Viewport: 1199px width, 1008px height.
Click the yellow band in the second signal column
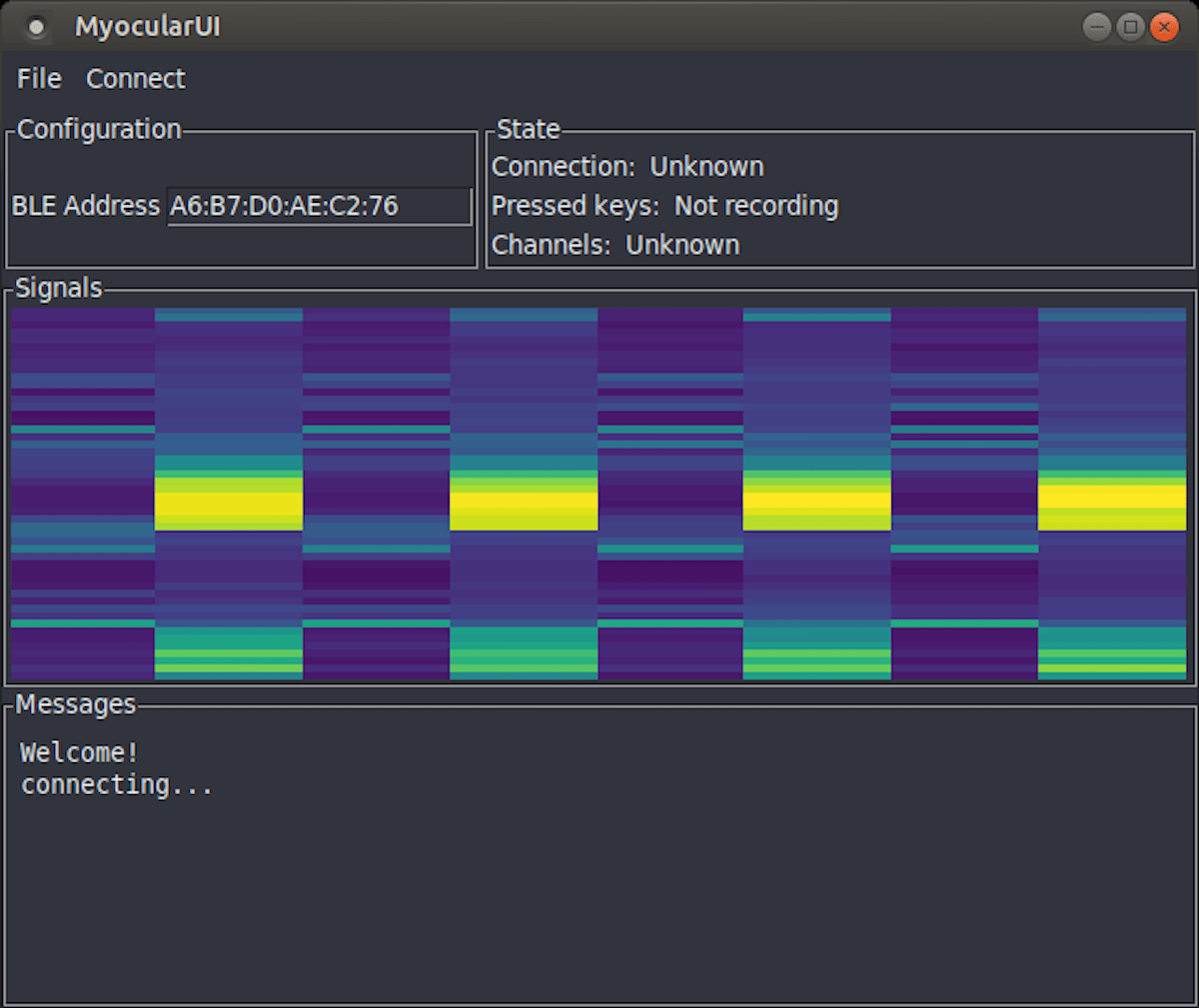pyautogui.click(x=229, y=504)
